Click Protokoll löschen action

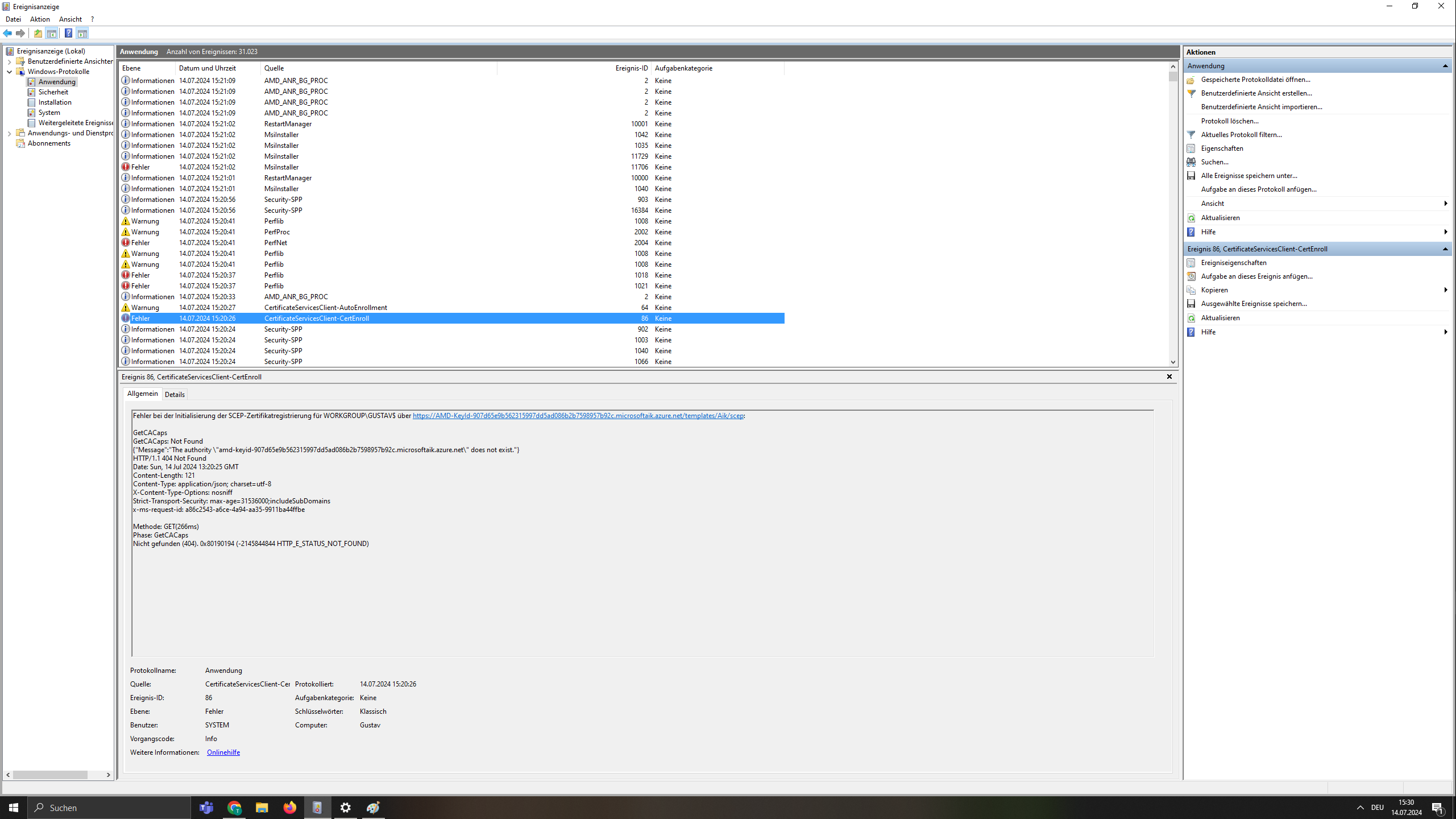(x=1229, y=121)
